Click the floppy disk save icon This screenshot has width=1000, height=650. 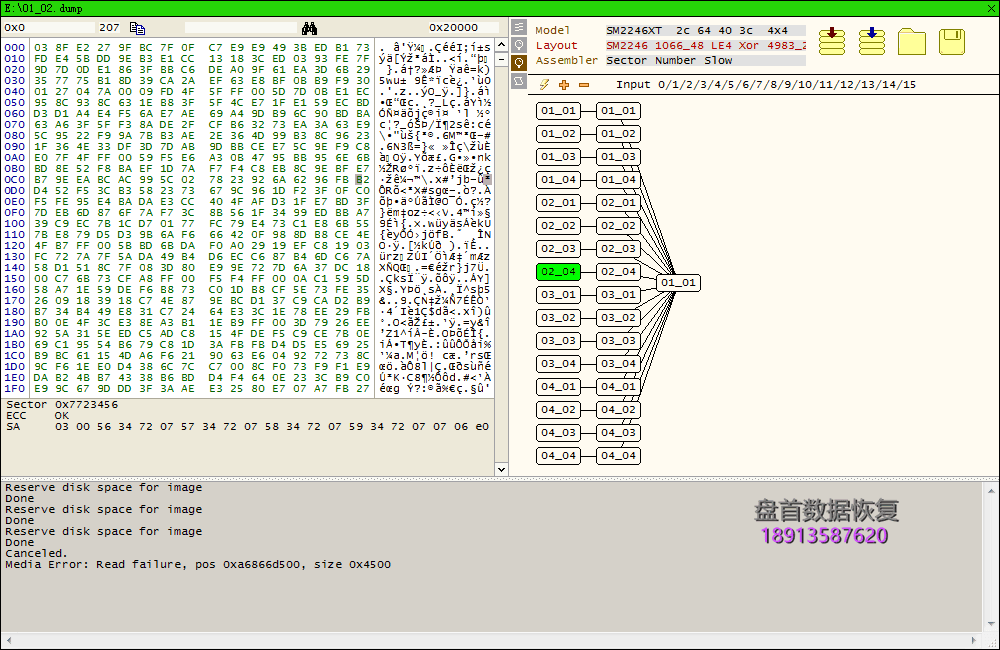click(x=952, y=41)
